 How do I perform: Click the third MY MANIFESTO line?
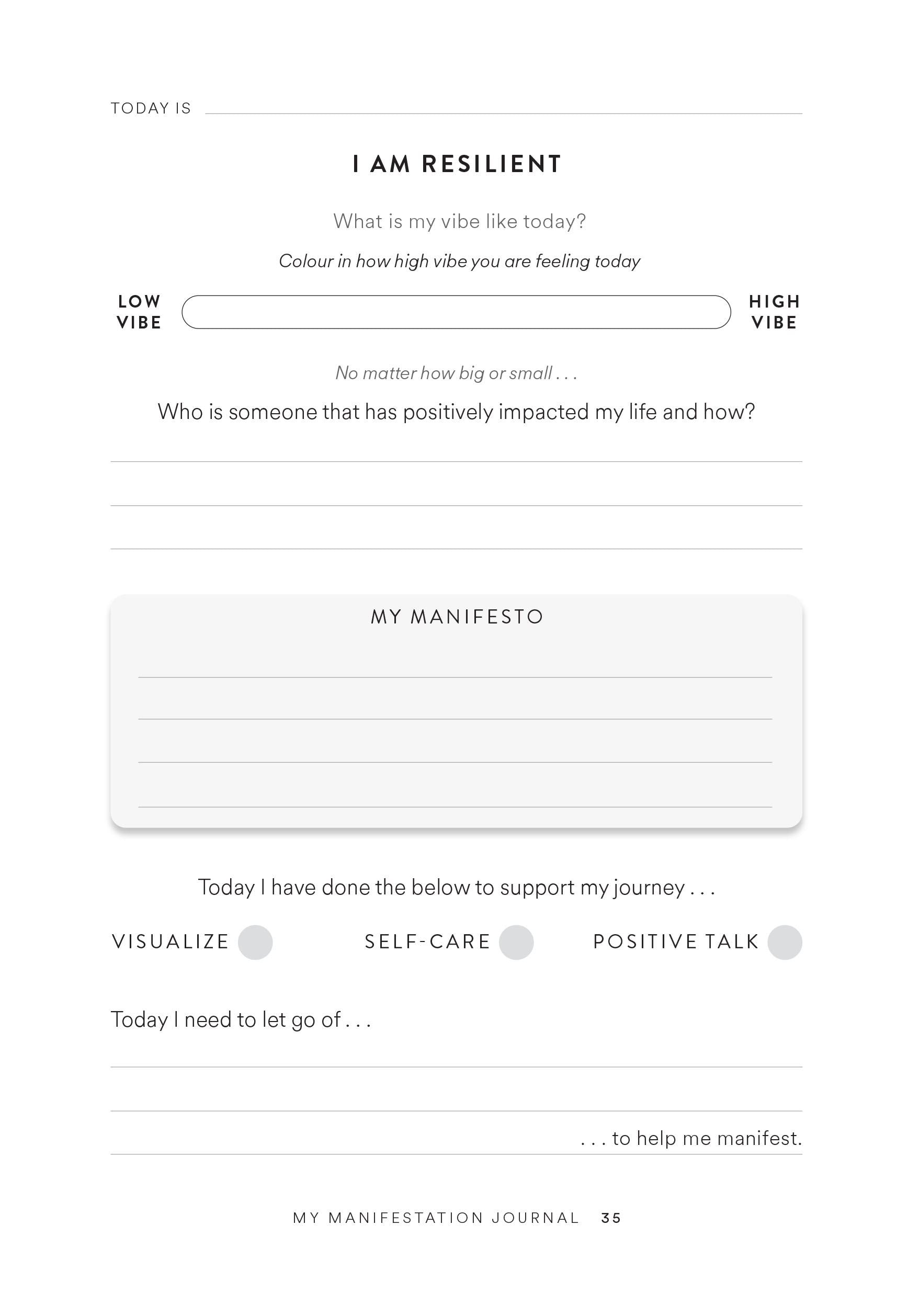[454, 751]
